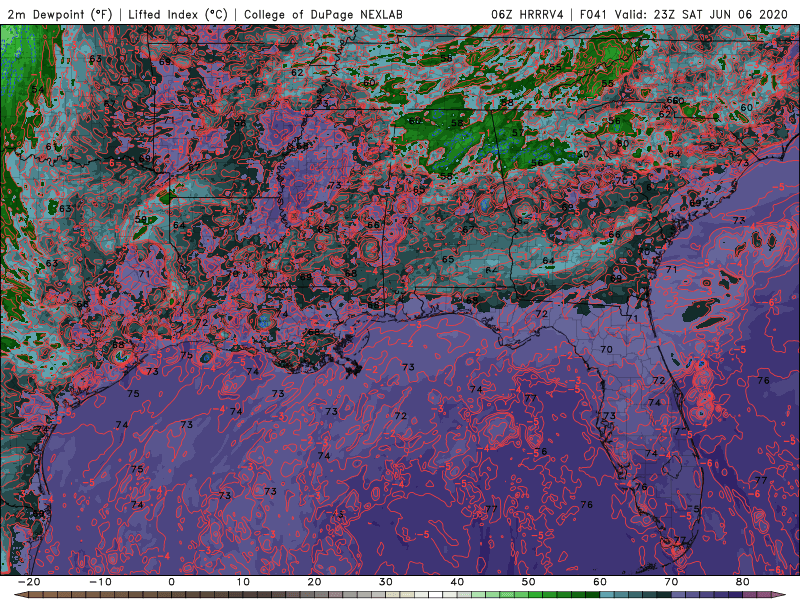800x600 pixels.
Task: Click the 30 label on the color scale
Action: pyautogui.click(x=386, y=582)
